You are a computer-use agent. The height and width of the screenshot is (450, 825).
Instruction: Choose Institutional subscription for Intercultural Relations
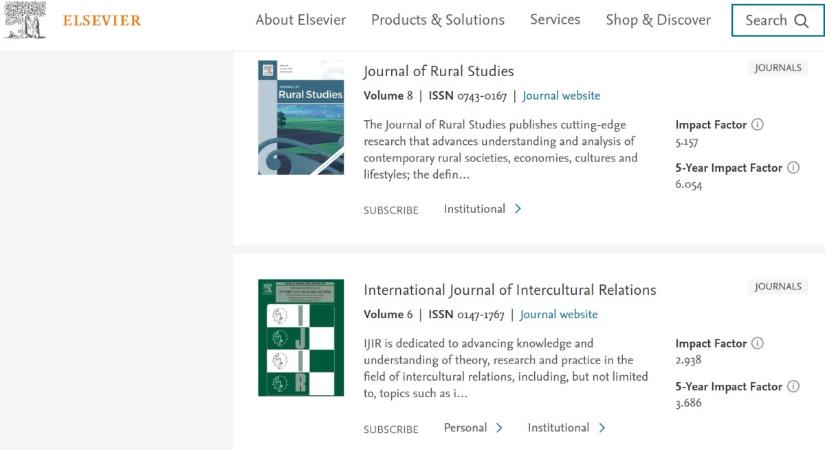coord(558,427)
